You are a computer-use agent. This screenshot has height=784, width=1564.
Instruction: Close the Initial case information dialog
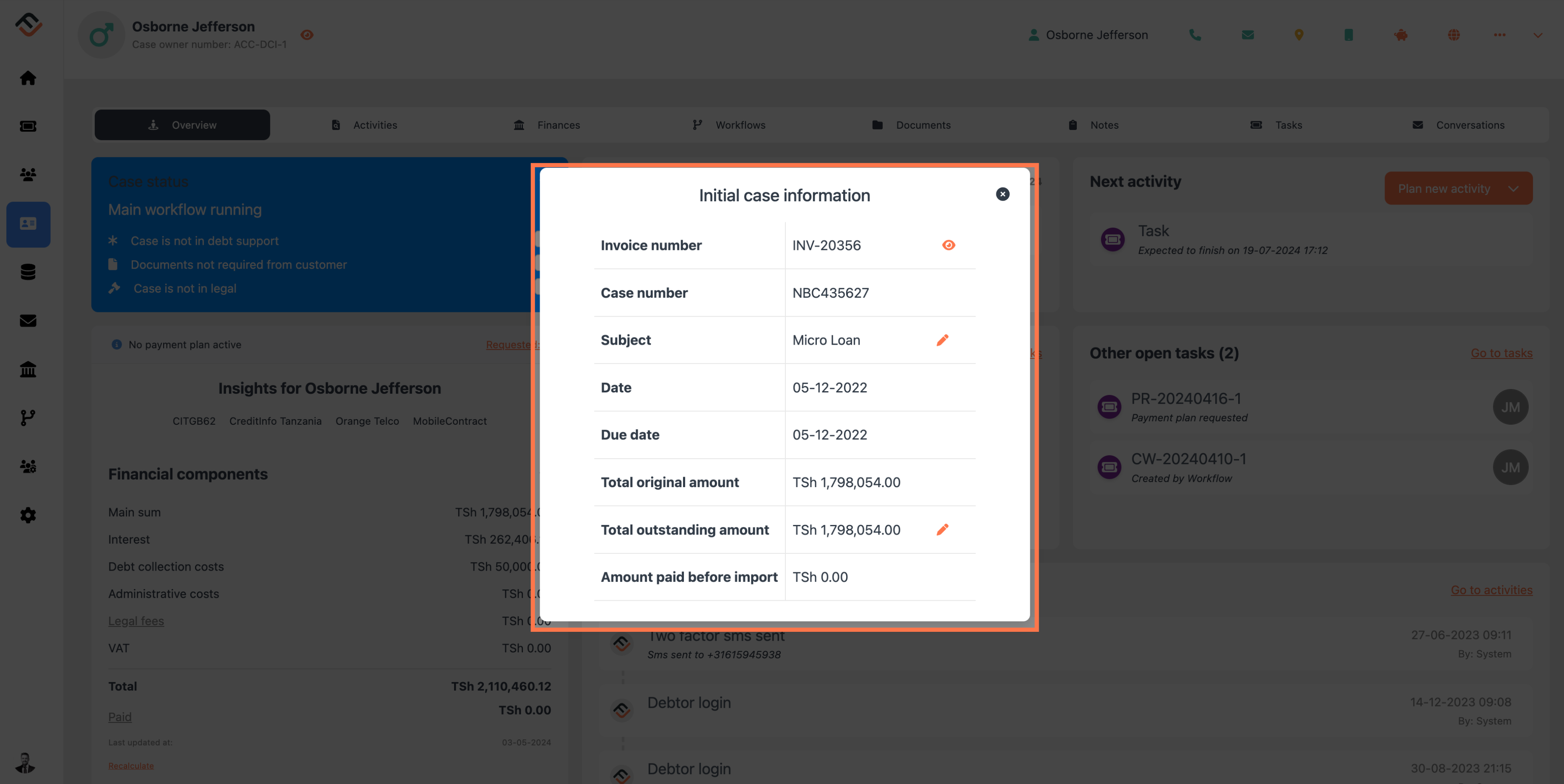[x=1003, y=194]
